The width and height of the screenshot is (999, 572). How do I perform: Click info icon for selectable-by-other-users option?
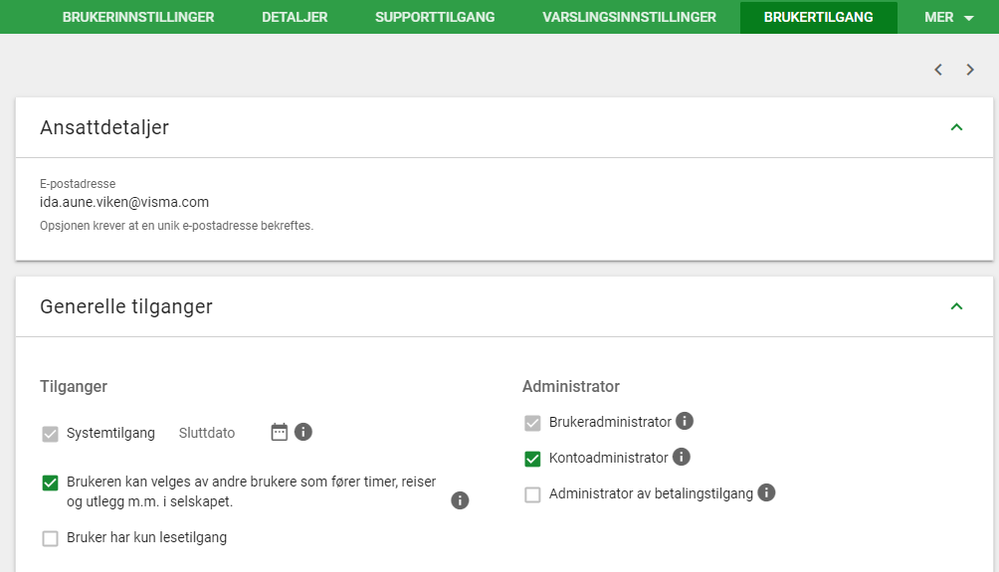pyautogui.click(x=460, y=500)
